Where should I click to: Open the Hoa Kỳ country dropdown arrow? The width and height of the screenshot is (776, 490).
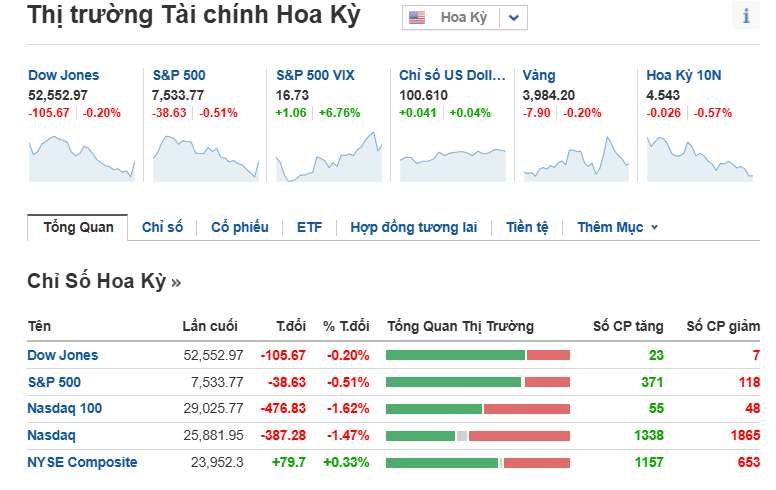(x=514, y=18)
